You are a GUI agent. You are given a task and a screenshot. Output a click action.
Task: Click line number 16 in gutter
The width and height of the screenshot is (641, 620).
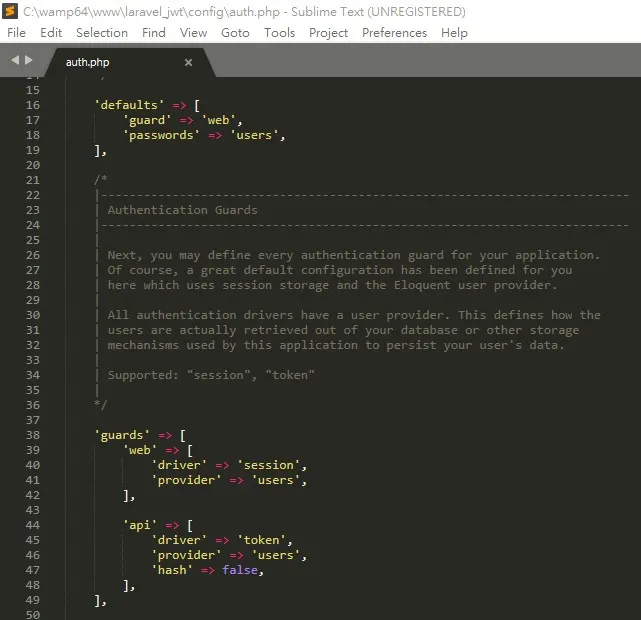[x=33, y=105]
